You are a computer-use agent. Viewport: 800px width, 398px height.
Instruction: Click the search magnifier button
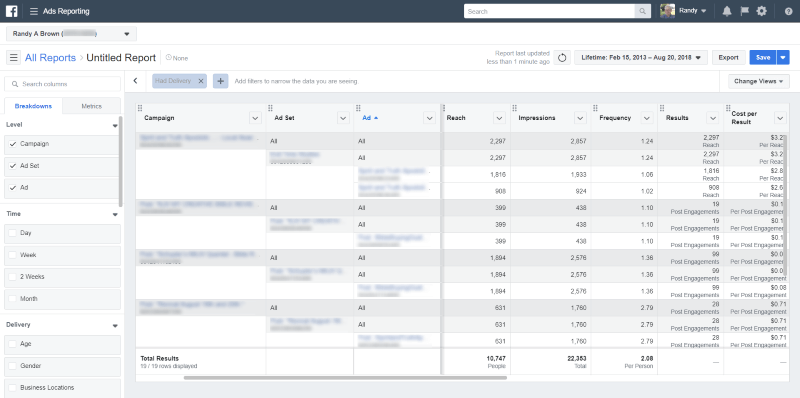coord(642,11)
